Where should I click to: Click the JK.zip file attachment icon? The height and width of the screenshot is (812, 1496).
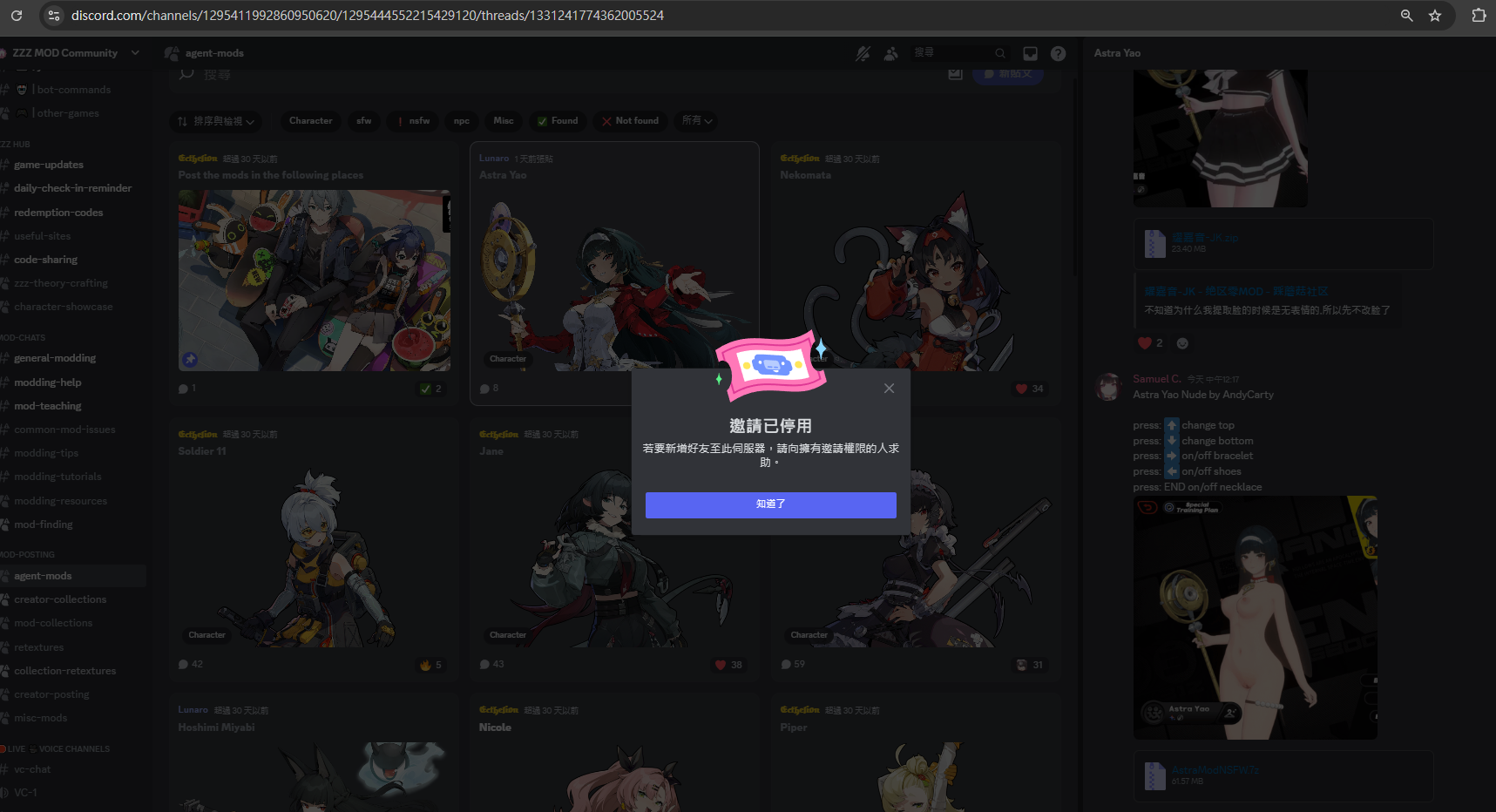1154,244
